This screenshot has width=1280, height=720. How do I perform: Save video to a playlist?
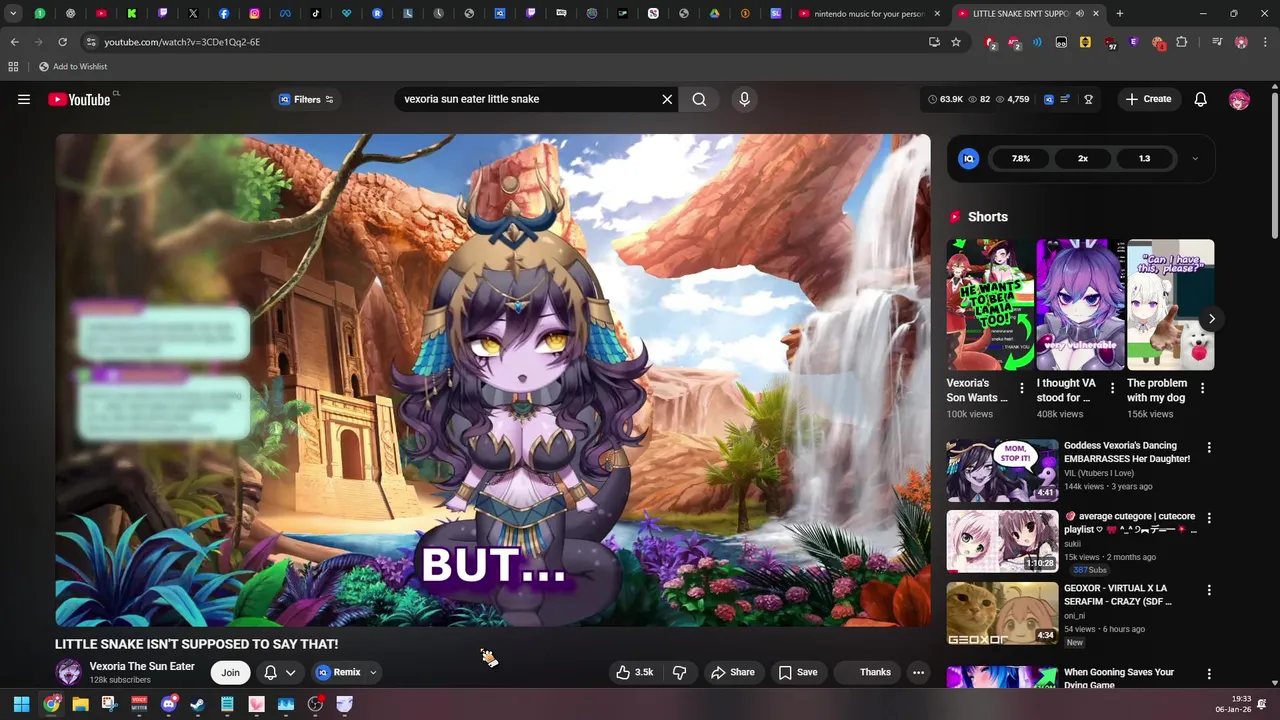[798, 672]
